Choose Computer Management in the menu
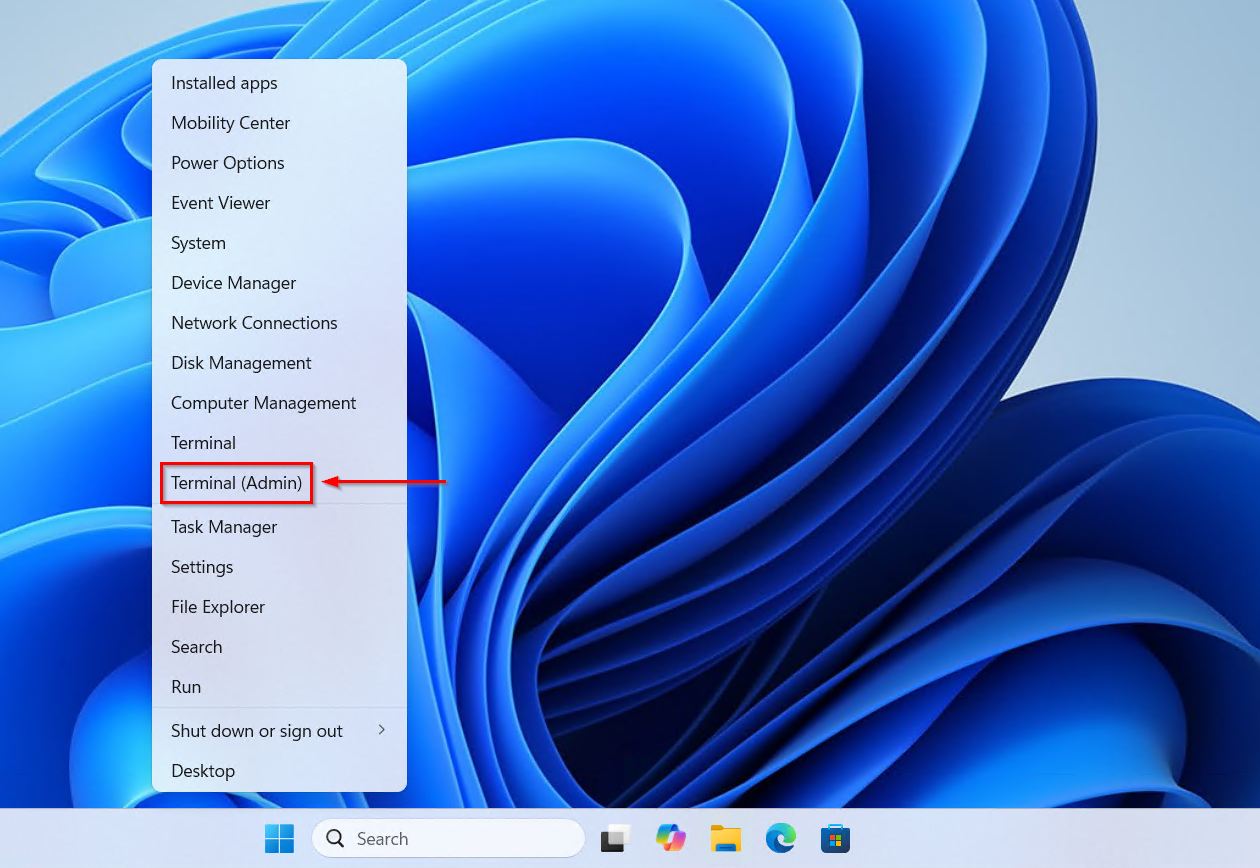 point(263,403)
